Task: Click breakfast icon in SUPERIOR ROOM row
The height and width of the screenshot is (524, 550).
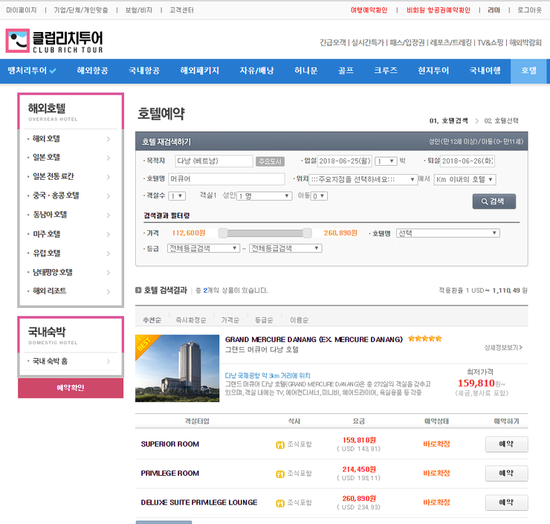Action: 280,445
